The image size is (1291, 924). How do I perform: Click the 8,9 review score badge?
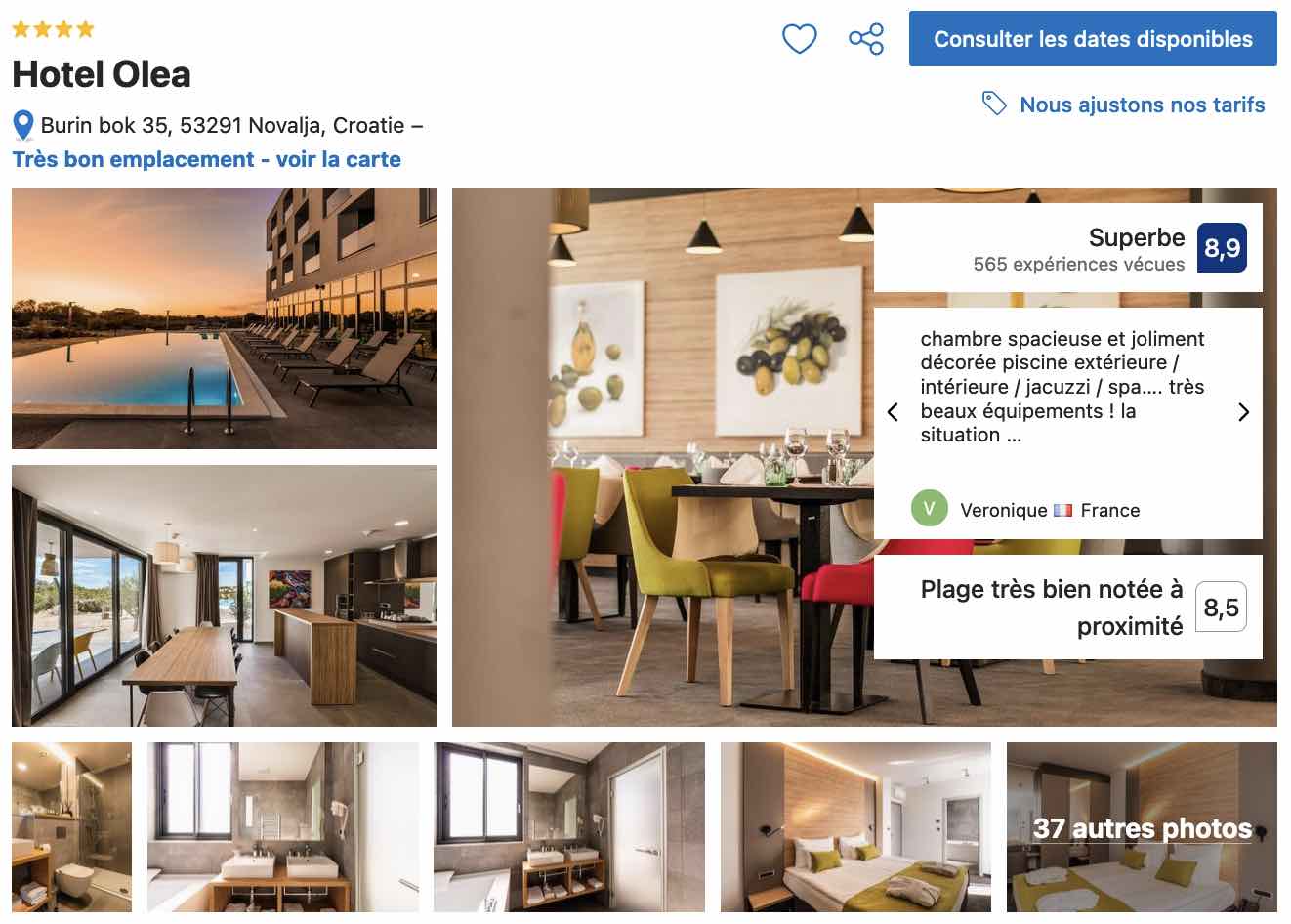pos(1222,247)
